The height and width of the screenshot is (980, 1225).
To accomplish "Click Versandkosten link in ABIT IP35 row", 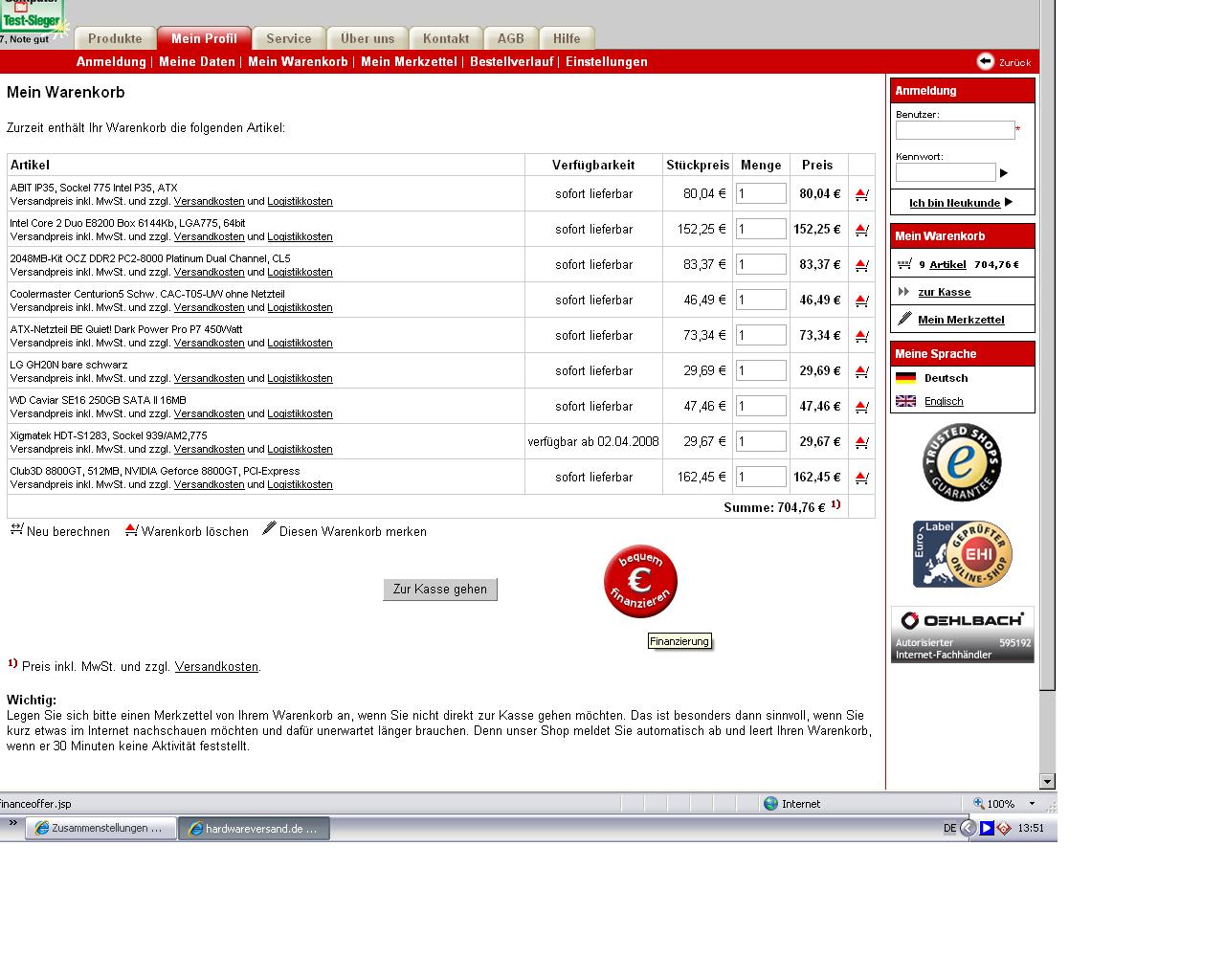I will (209, 201).
